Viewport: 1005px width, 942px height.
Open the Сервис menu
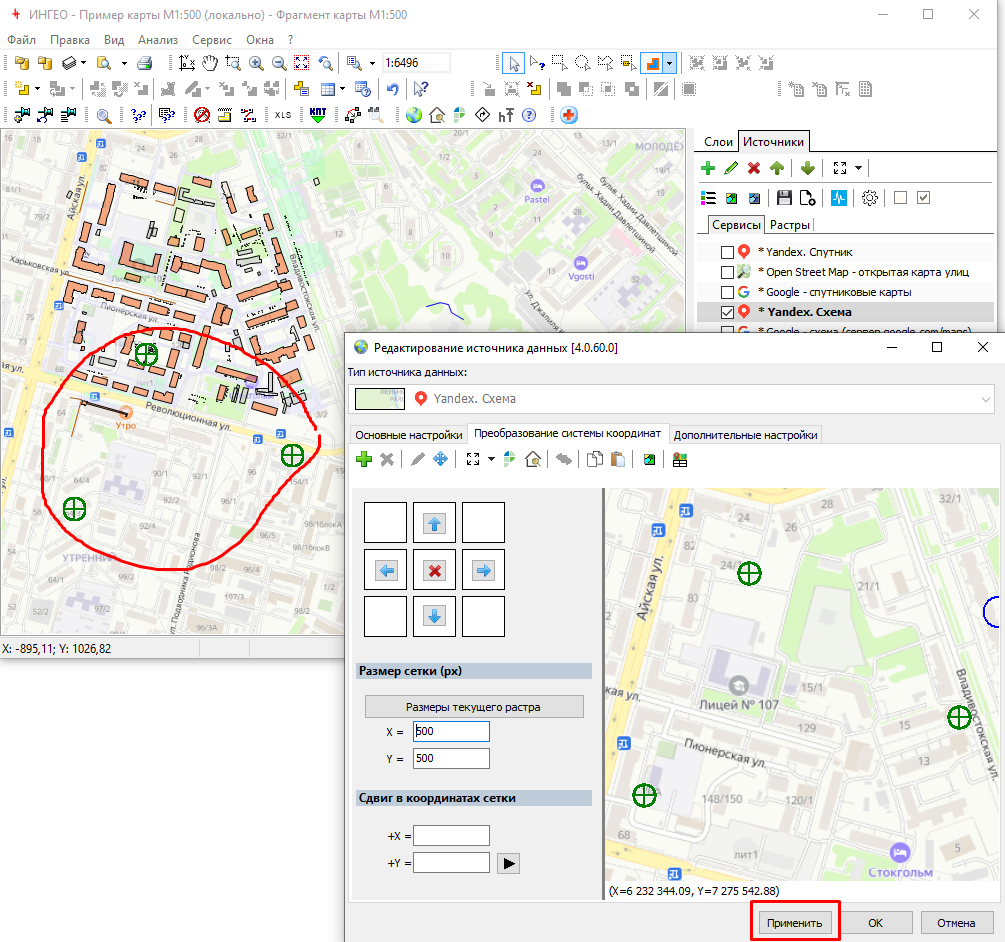(212, 40)
